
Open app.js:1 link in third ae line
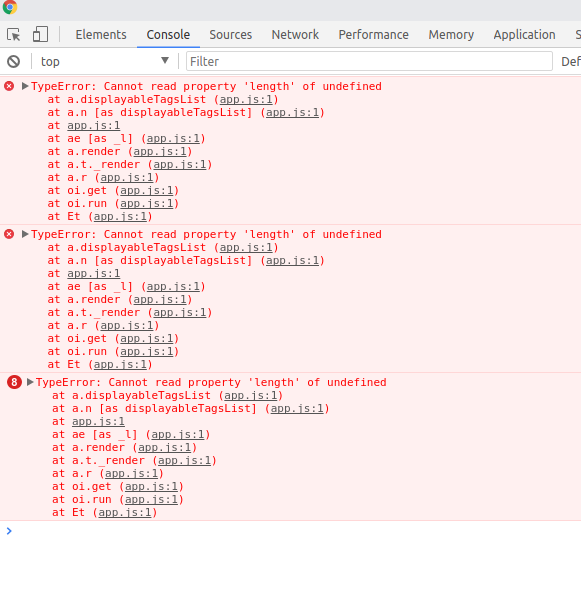[178, 434]
